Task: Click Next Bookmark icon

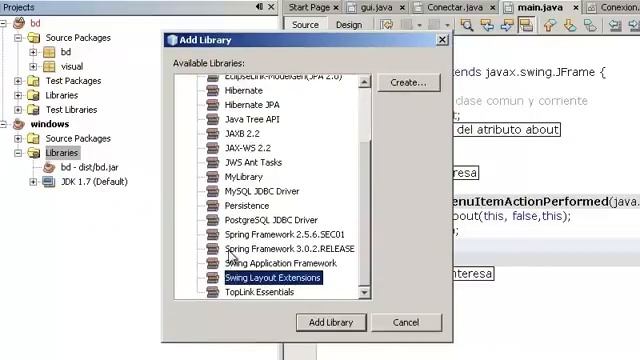Action: pos(570,25)
